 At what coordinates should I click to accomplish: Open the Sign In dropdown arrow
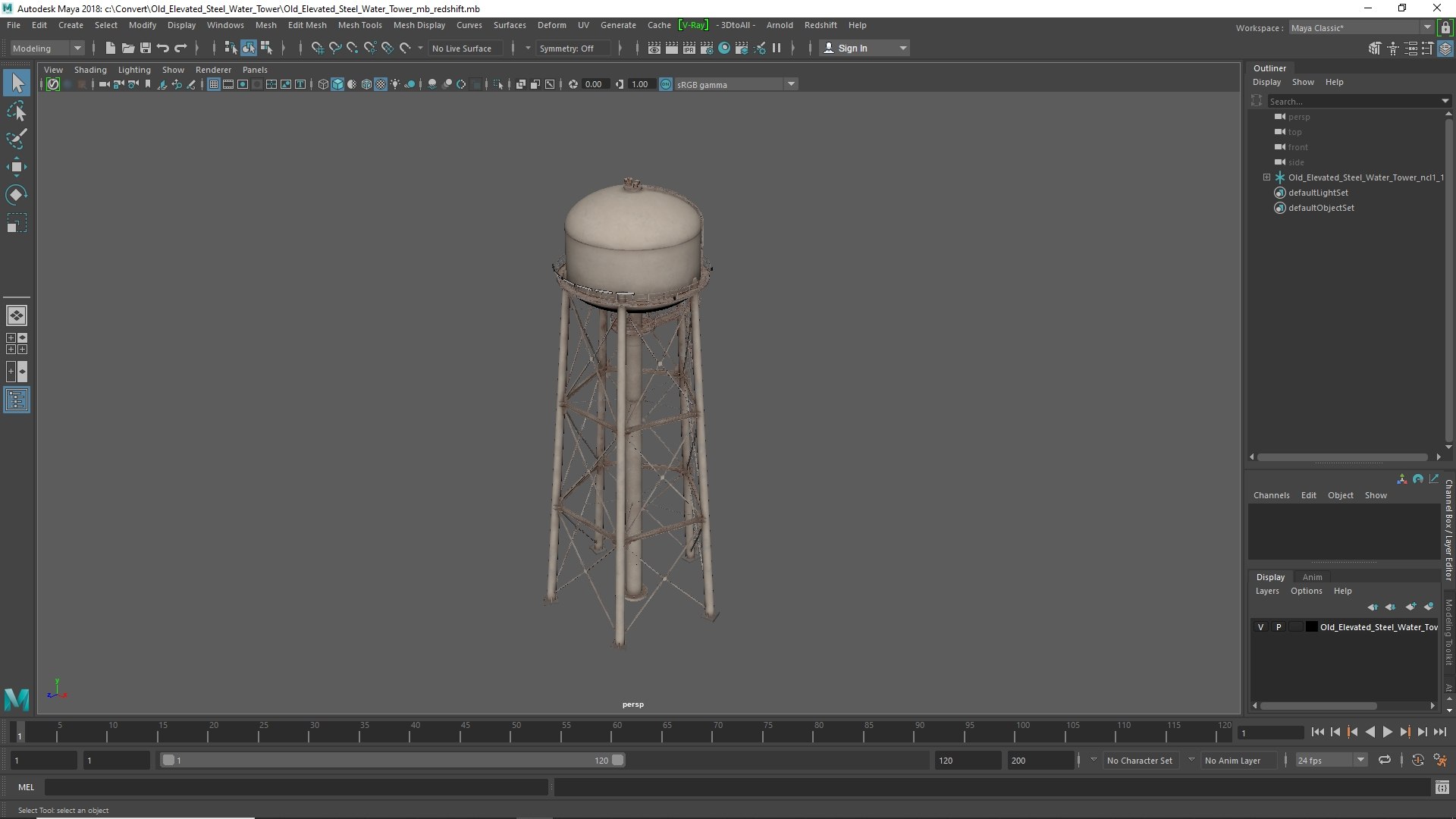[903, 48]
